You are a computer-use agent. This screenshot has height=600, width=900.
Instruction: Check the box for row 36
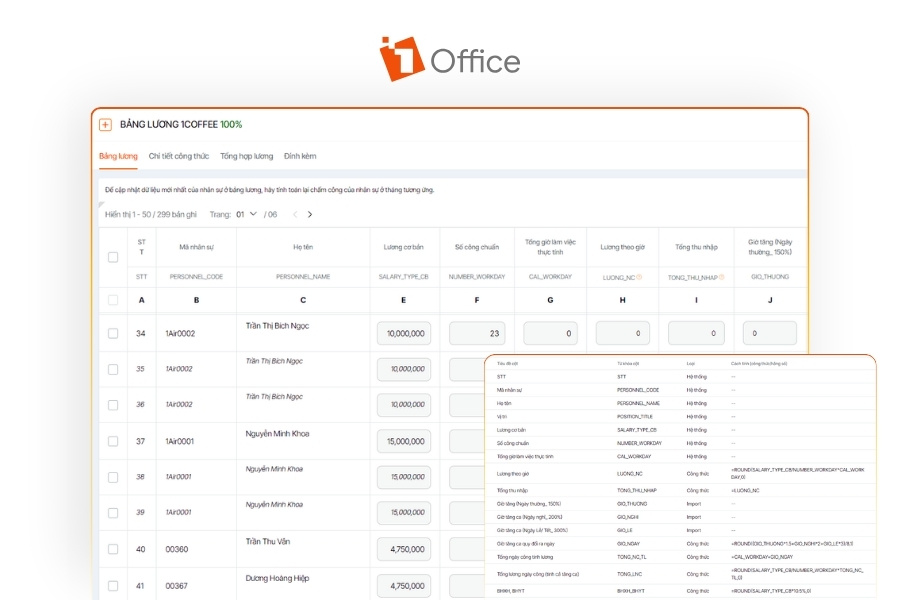click(x=113, y=405)
